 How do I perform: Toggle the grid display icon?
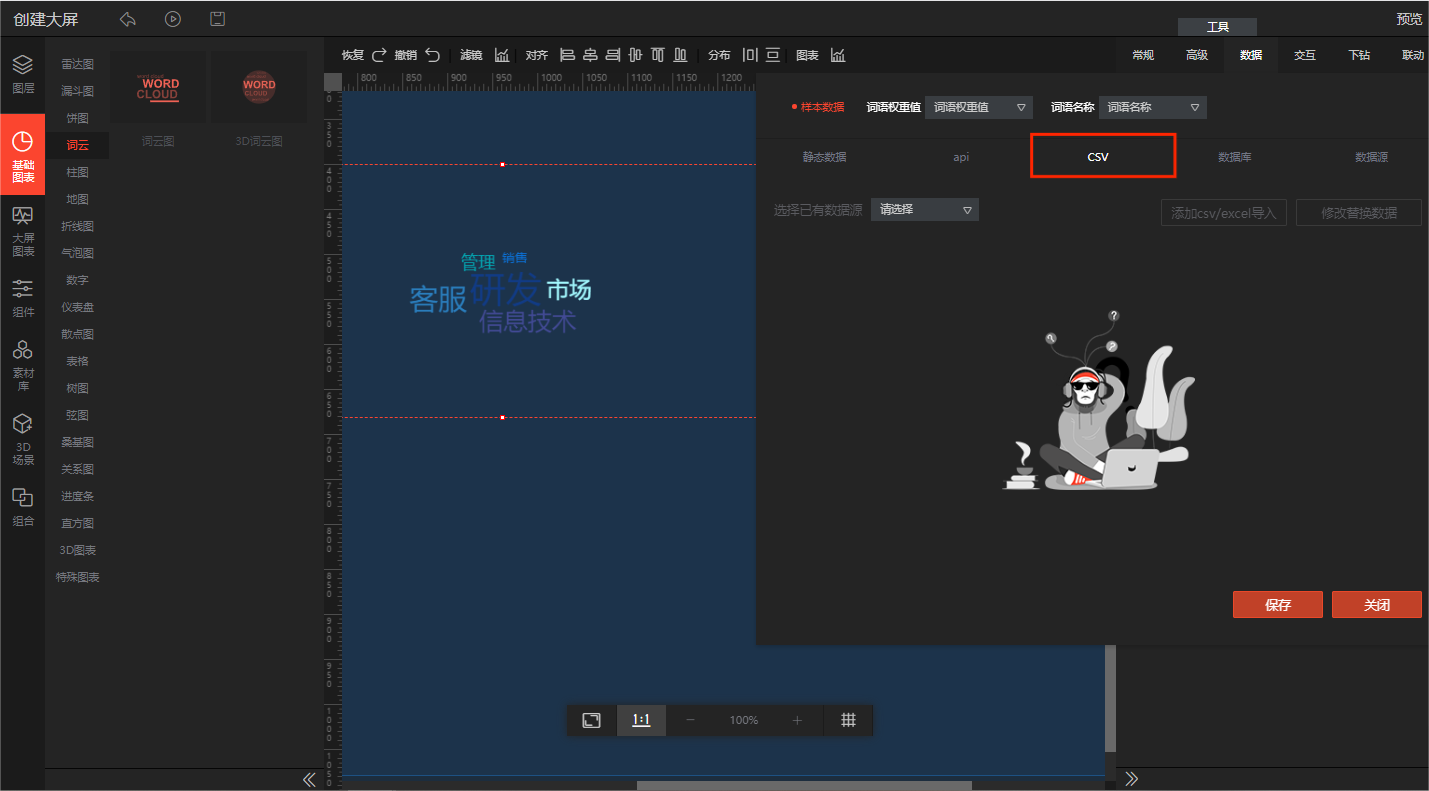(848, 720)
